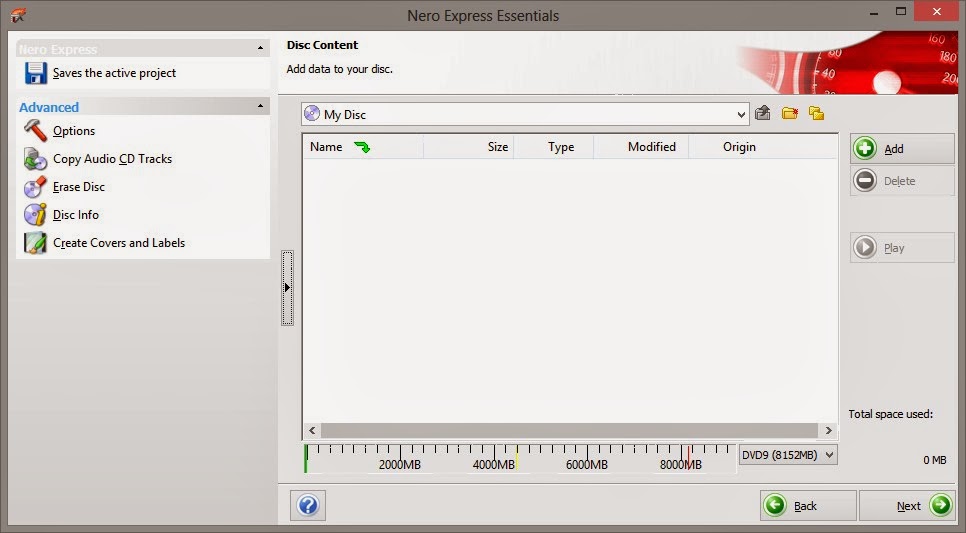Click the yellow marker on capacity ruler

(517, 457)
